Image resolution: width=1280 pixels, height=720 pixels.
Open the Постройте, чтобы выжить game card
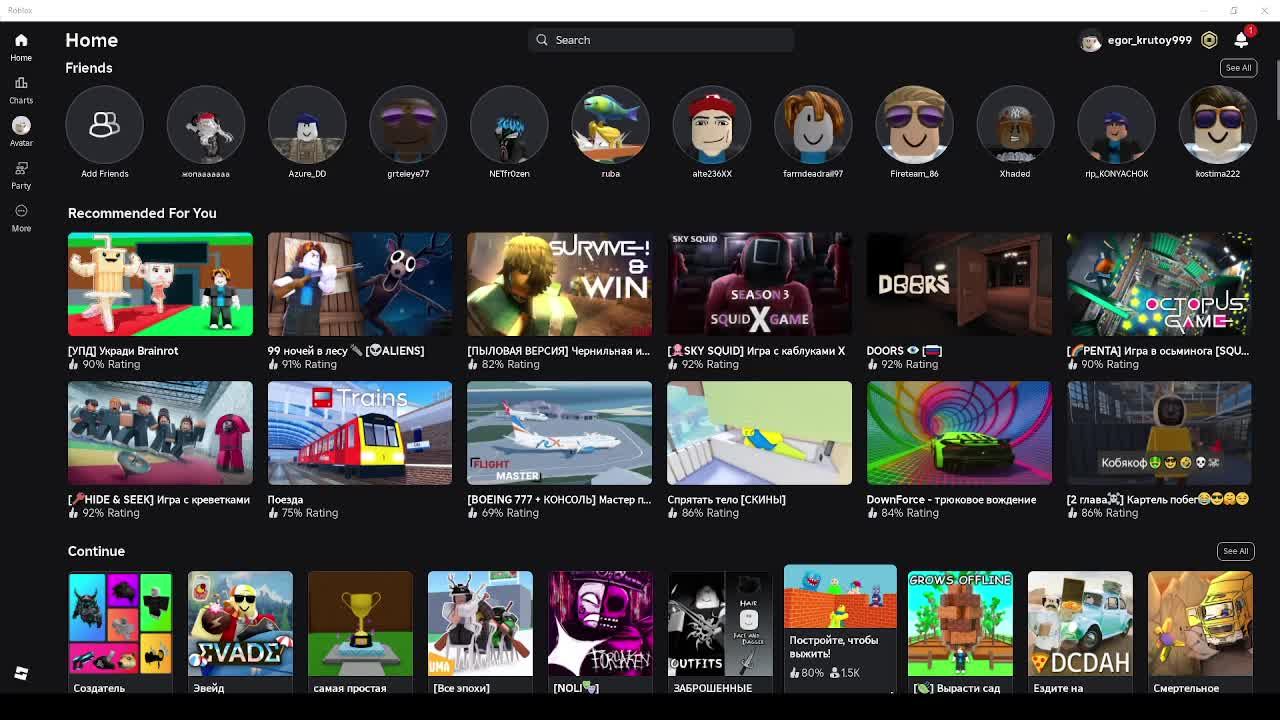[x=840, y=627]
